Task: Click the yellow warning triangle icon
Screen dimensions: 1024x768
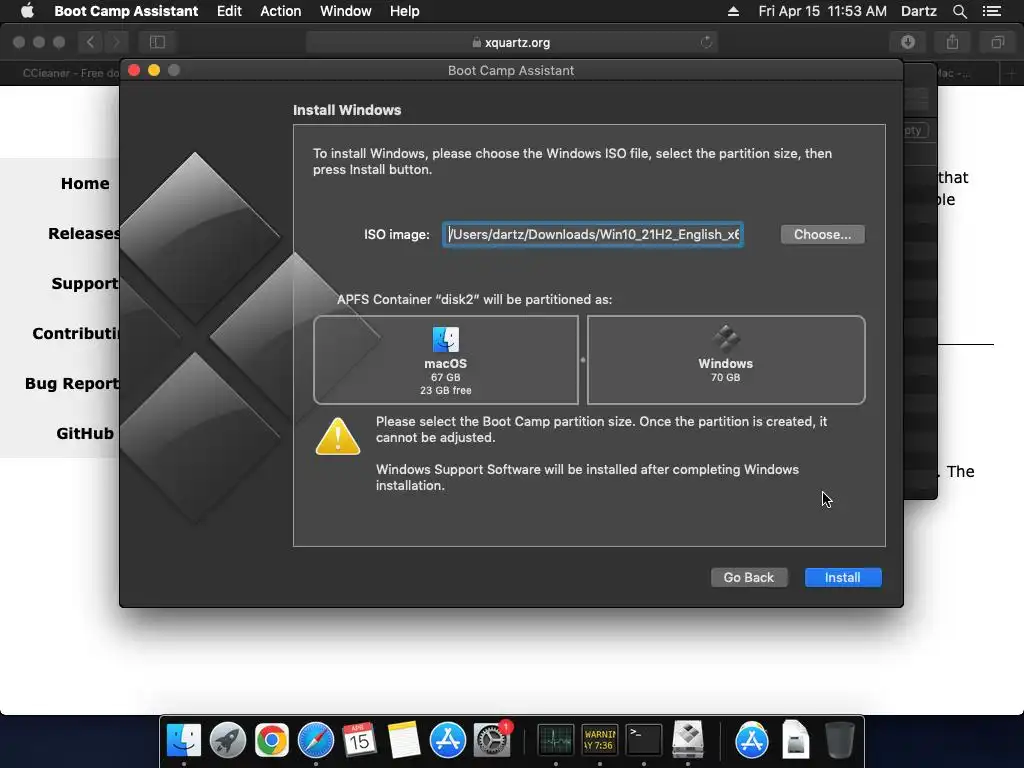Action: point(338,436)
